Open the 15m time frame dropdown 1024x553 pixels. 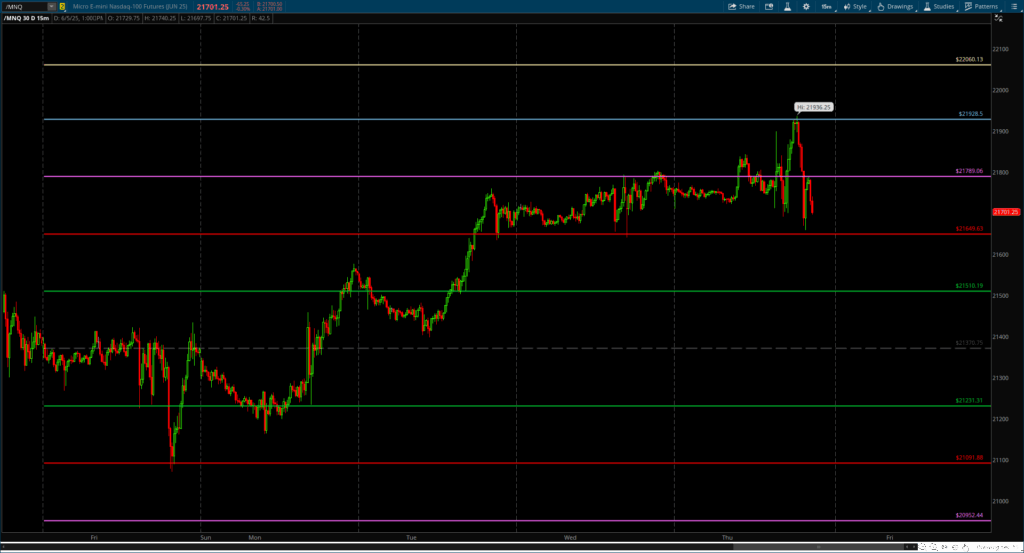coord(826,7)
